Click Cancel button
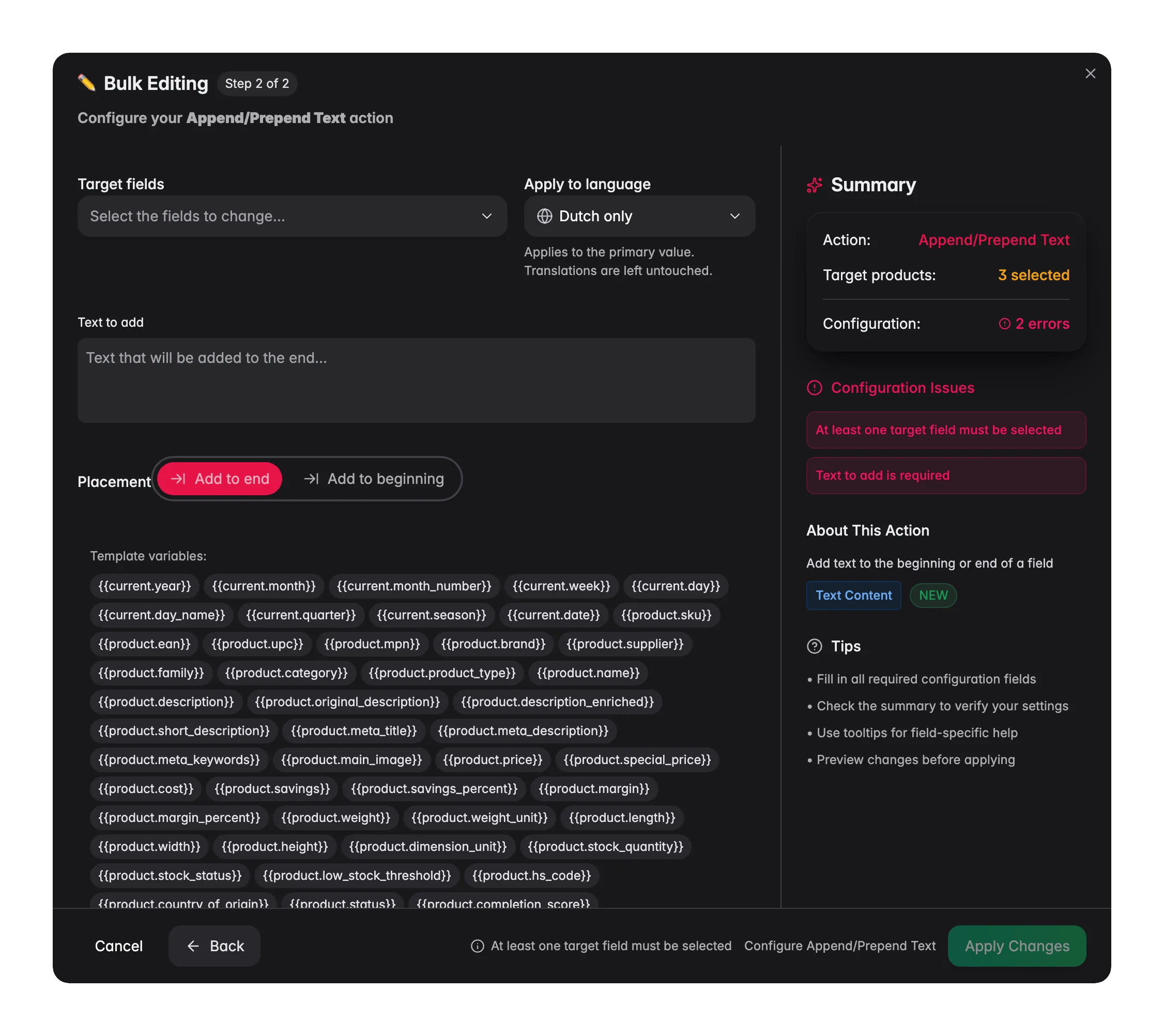This screenshot has width=1164, height=1036. pyautogui.click(x=118, y=946)
